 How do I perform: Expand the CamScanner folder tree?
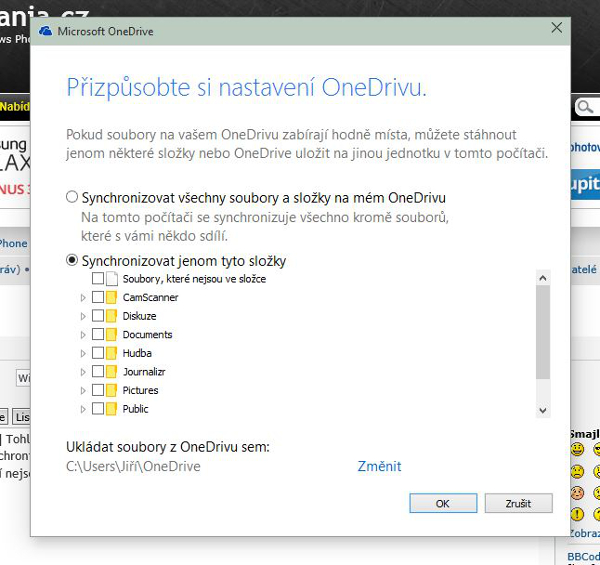tap(83, 298)
